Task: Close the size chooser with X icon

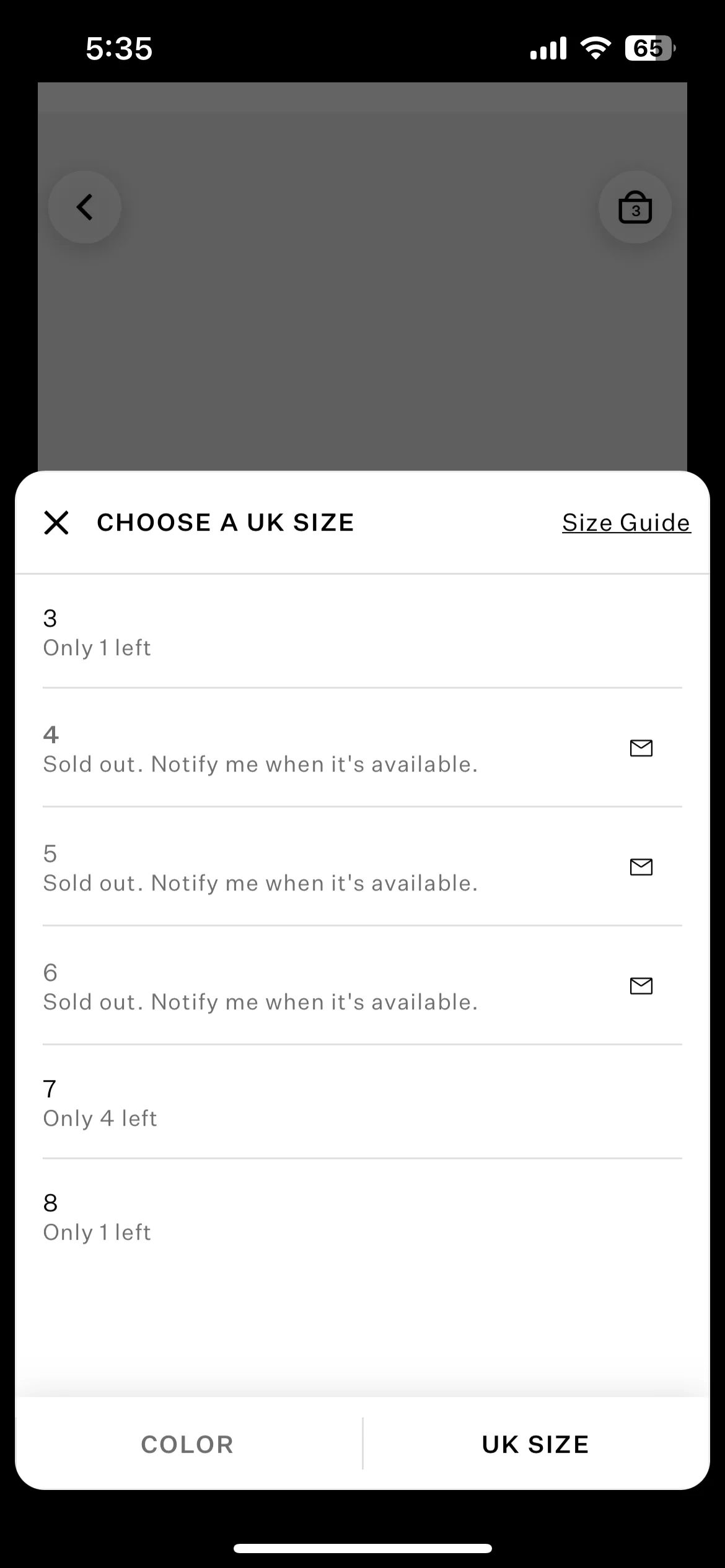Action: [x=56, y=523]
